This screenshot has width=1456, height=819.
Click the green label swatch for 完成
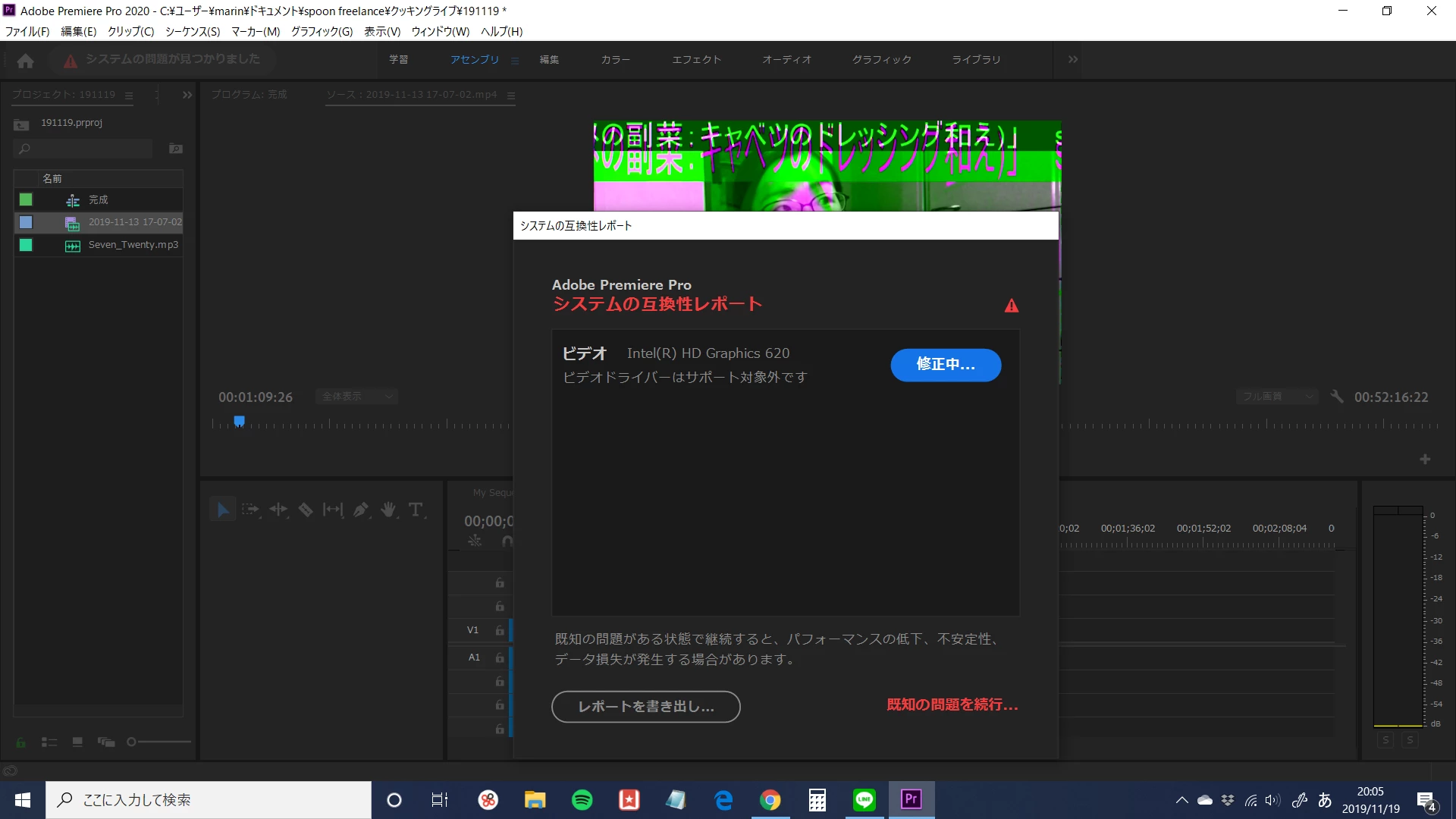(26, 199)
